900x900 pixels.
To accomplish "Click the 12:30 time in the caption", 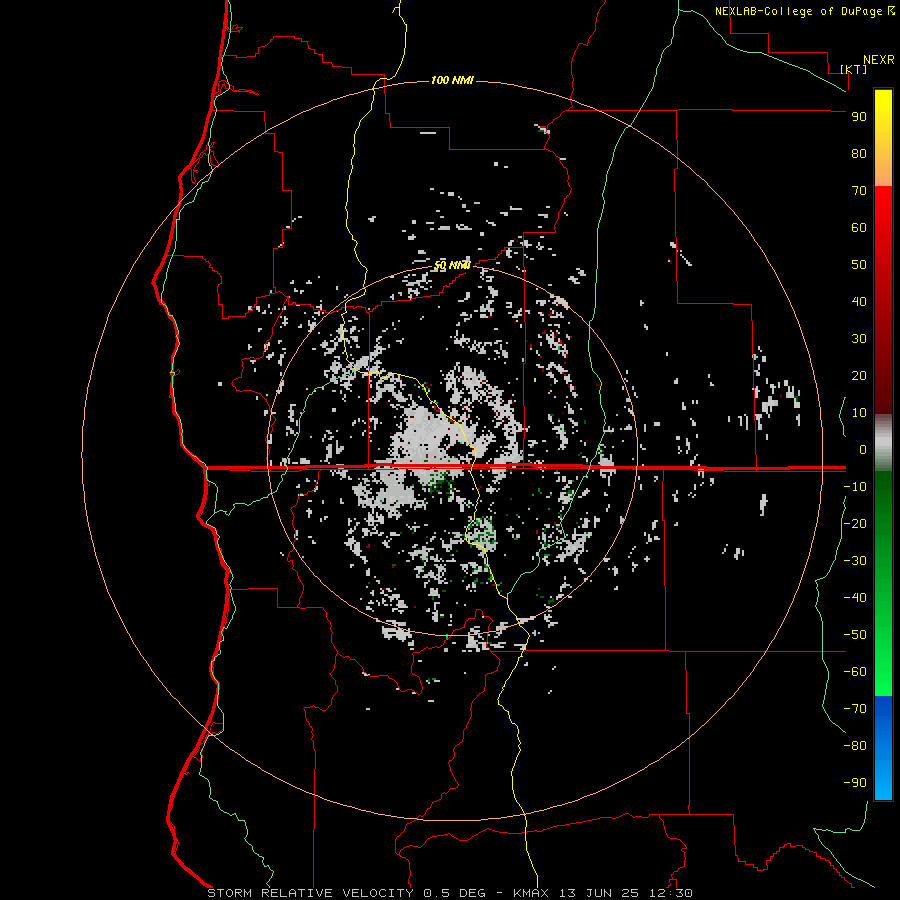I will point(670,893).
